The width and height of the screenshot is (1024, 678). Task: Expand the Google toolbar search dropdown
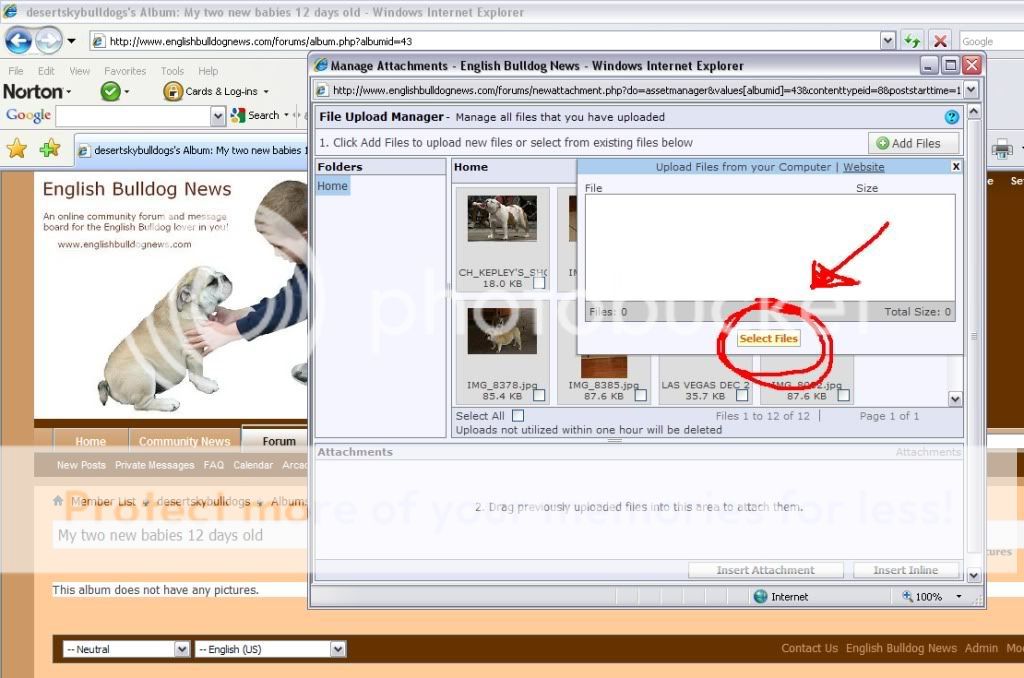click(x=218, y=116)
